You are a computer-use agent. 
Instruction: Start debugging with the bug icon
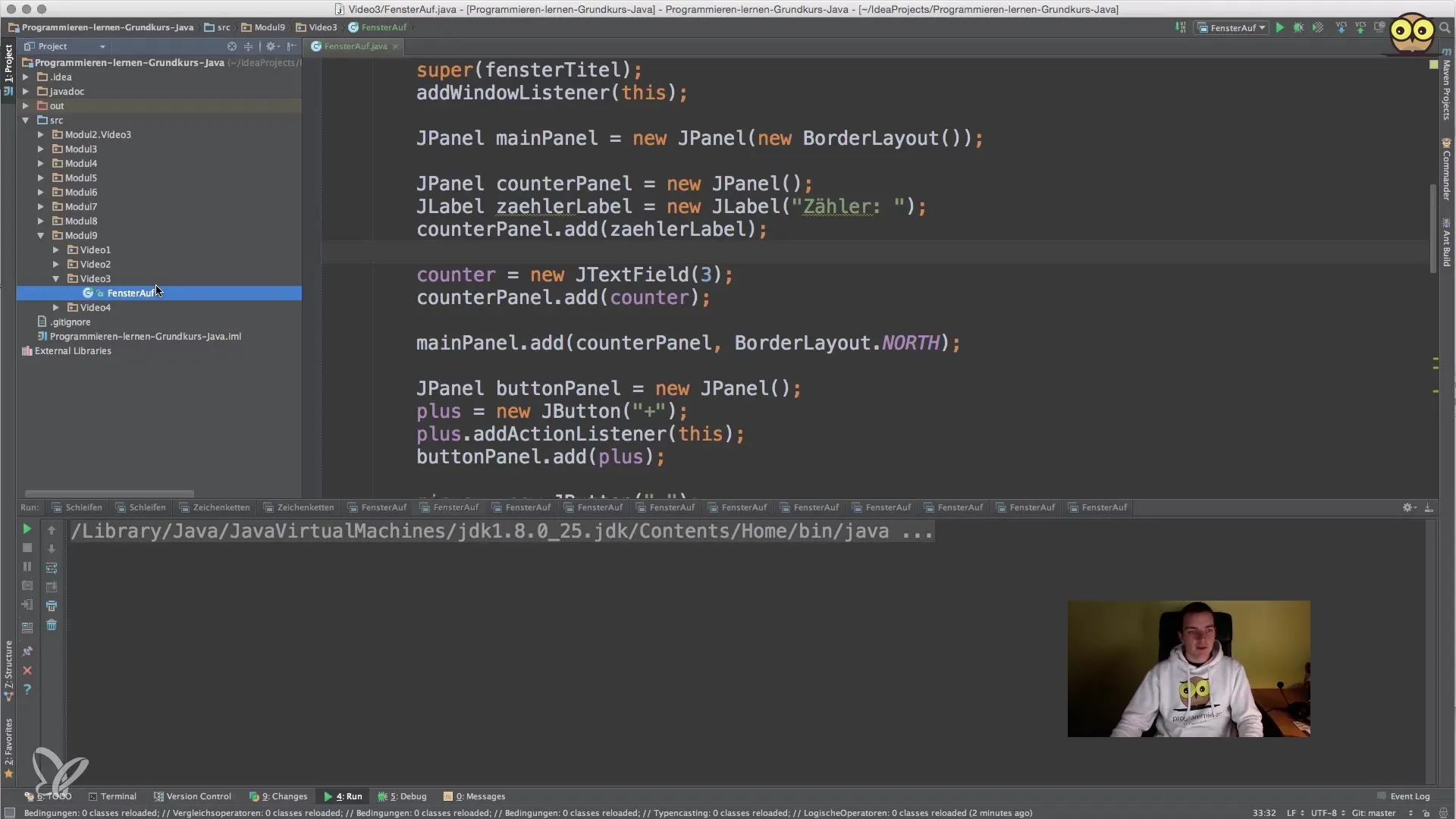tap(1298, 28)
